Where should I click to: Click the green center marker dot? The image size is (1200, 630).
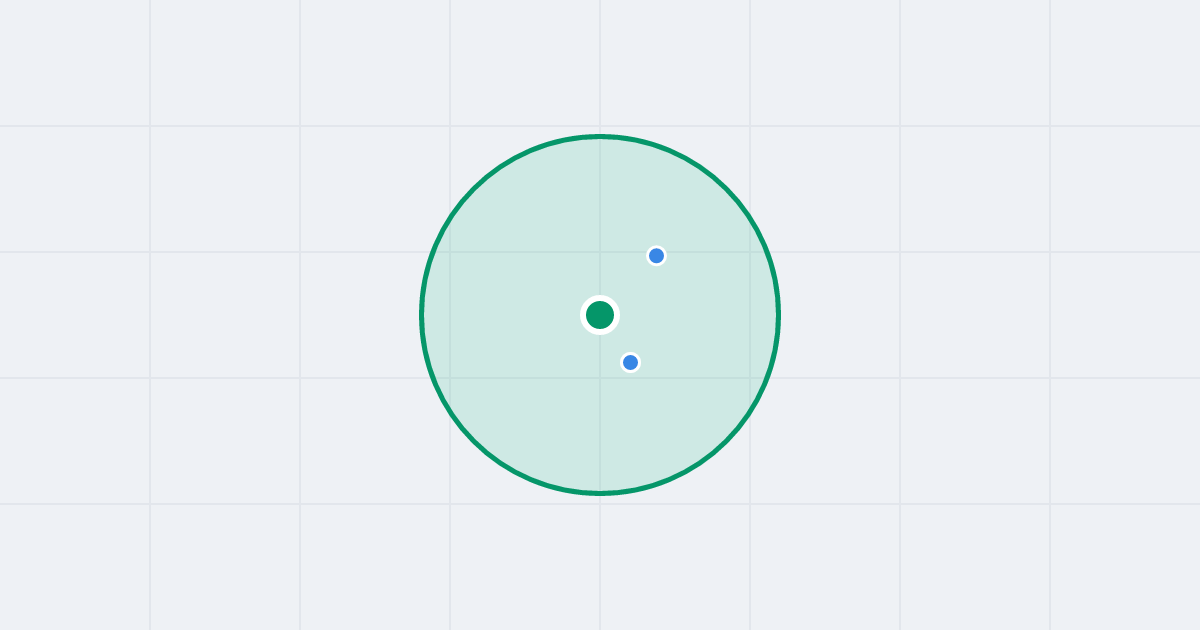pyautogui.click(x=600, y=315)
